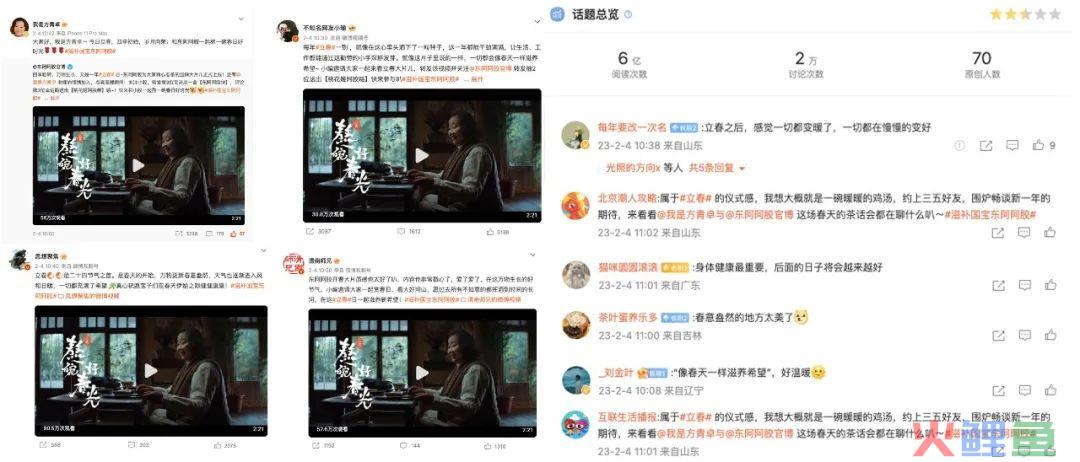Play the video in the bottom-left post
Screen dimensions: 1080x462
[x=151, y=370]
